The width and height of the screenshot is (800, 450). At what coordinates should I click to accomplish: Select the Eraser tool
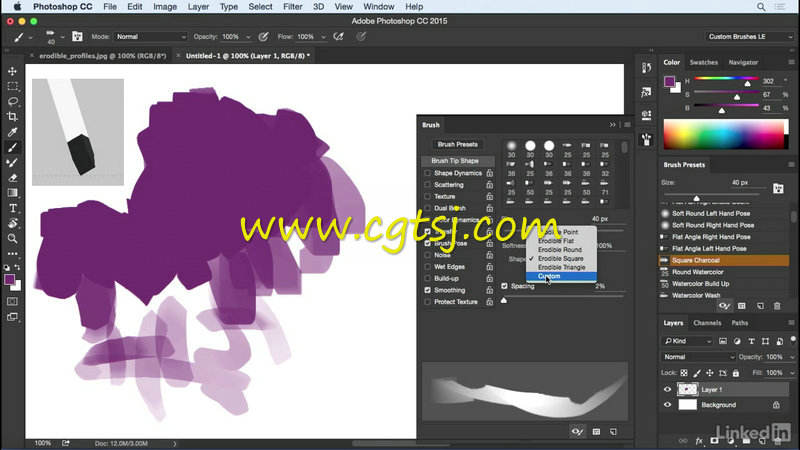[12, 178]
